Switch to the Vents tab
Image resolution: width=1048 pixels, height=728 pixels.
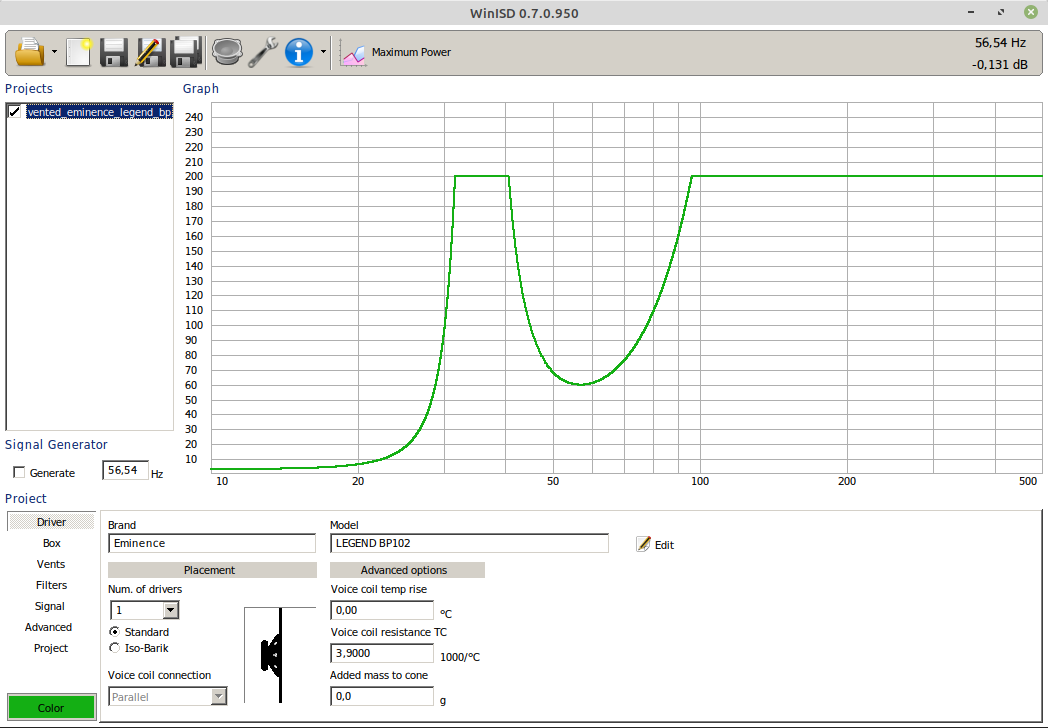pyautogui.click(x=51, y=564)
